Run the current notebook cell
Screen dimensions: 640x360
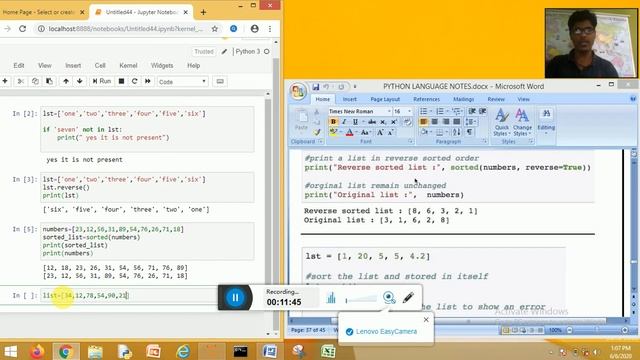tap(102, 81)
